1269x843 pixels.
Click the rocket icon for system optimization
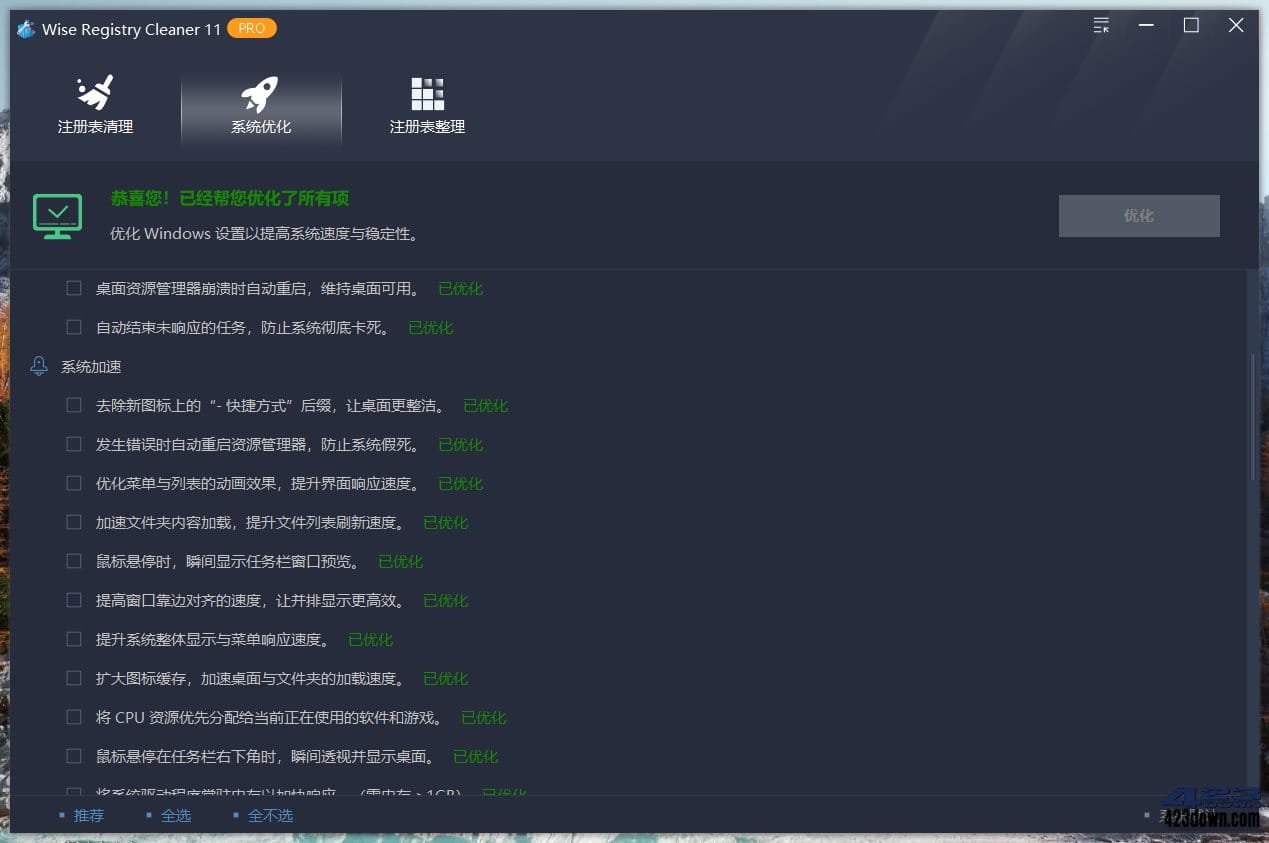click(260, 93)
